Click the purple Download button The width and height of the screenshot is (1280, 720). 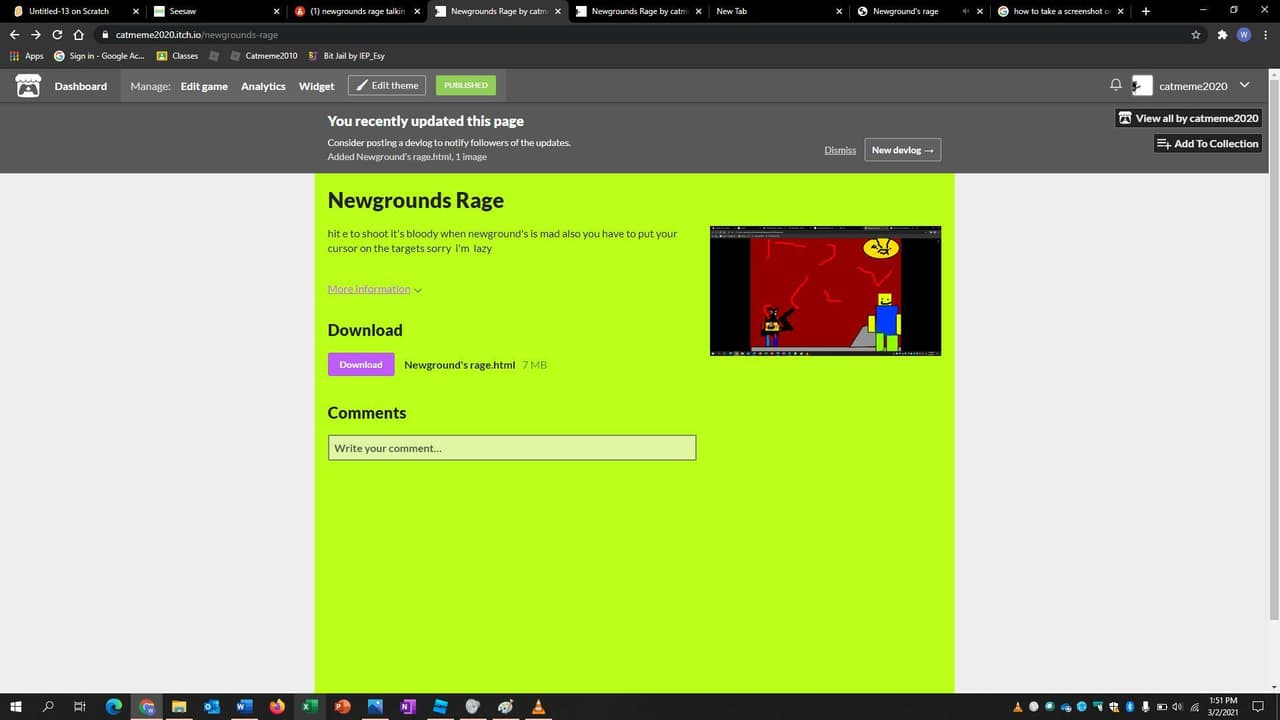point(361,365)
